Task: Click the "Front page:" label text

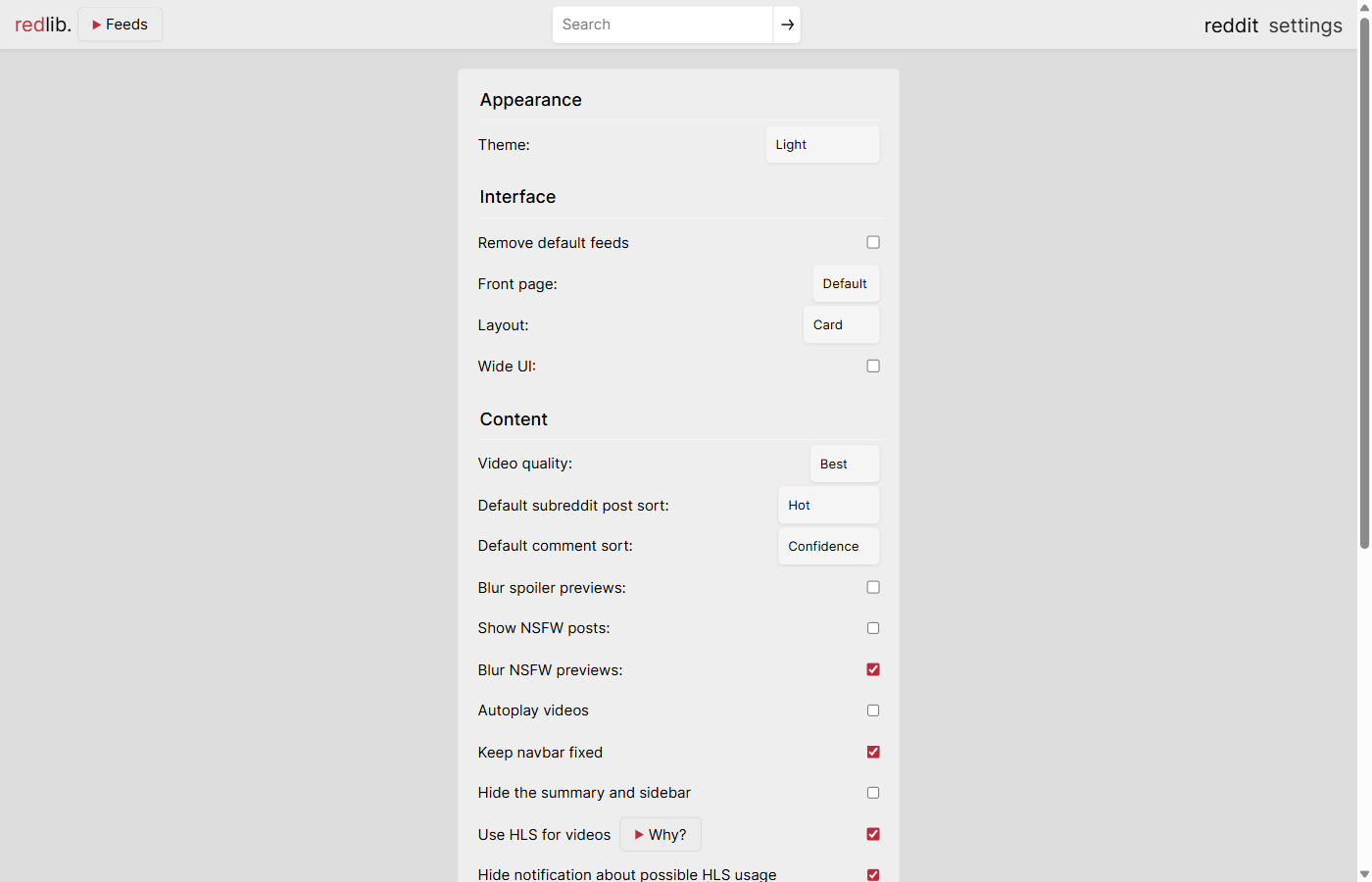Action: pos(517,284)
